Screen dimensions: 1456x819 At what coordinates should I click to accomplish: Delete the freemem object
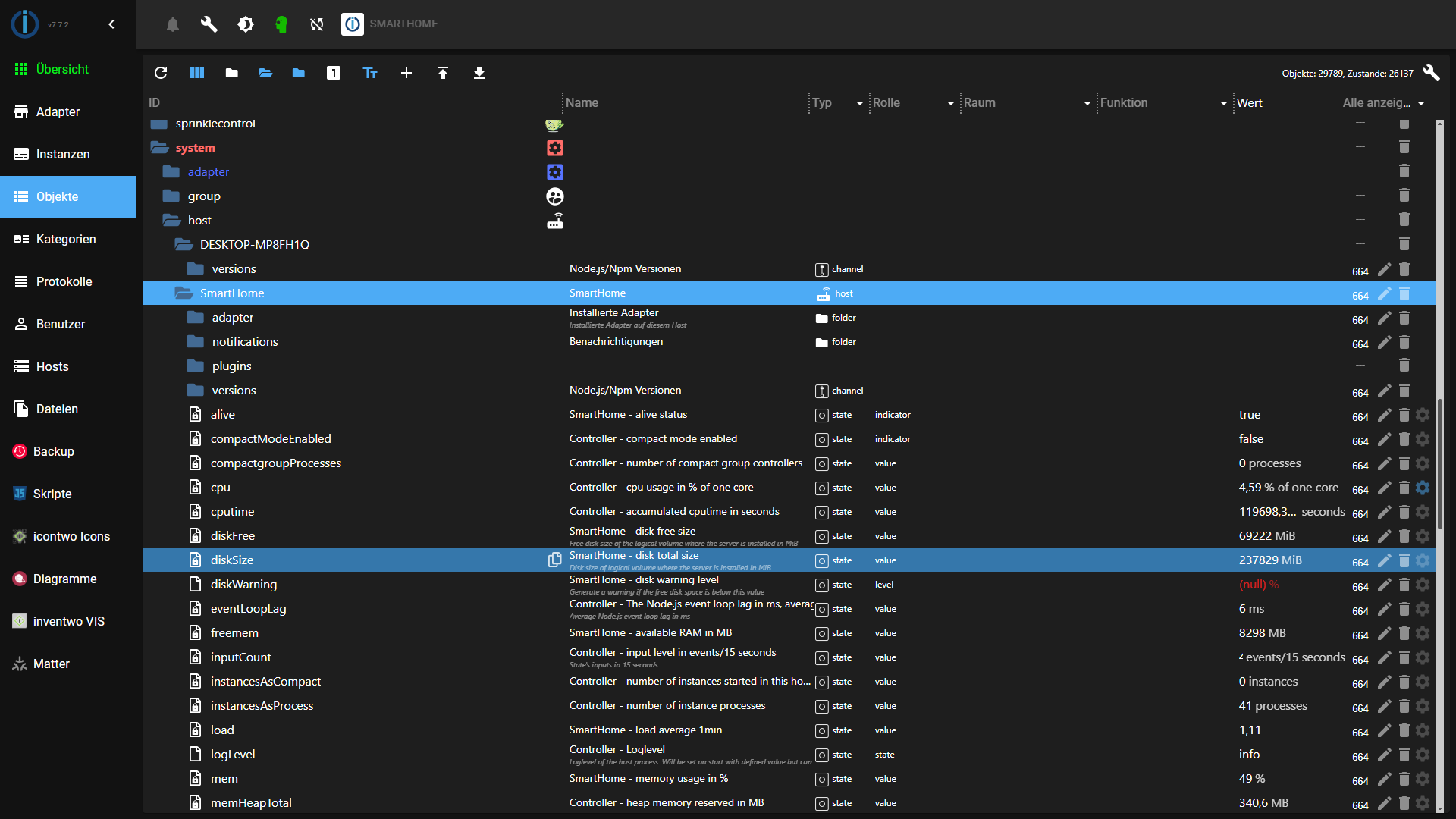[1404, 633]
